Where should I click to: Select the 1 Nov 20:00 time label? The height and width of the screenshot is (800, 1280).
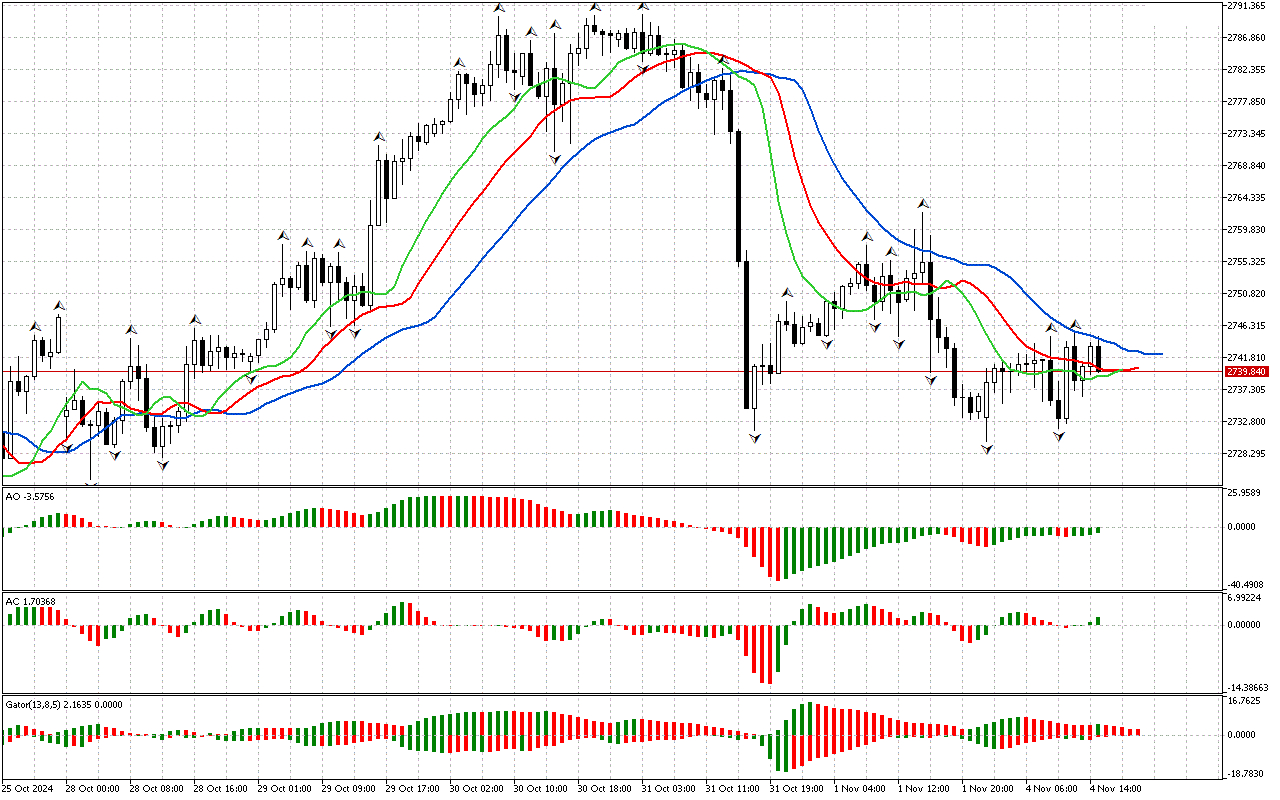point(987,789)
